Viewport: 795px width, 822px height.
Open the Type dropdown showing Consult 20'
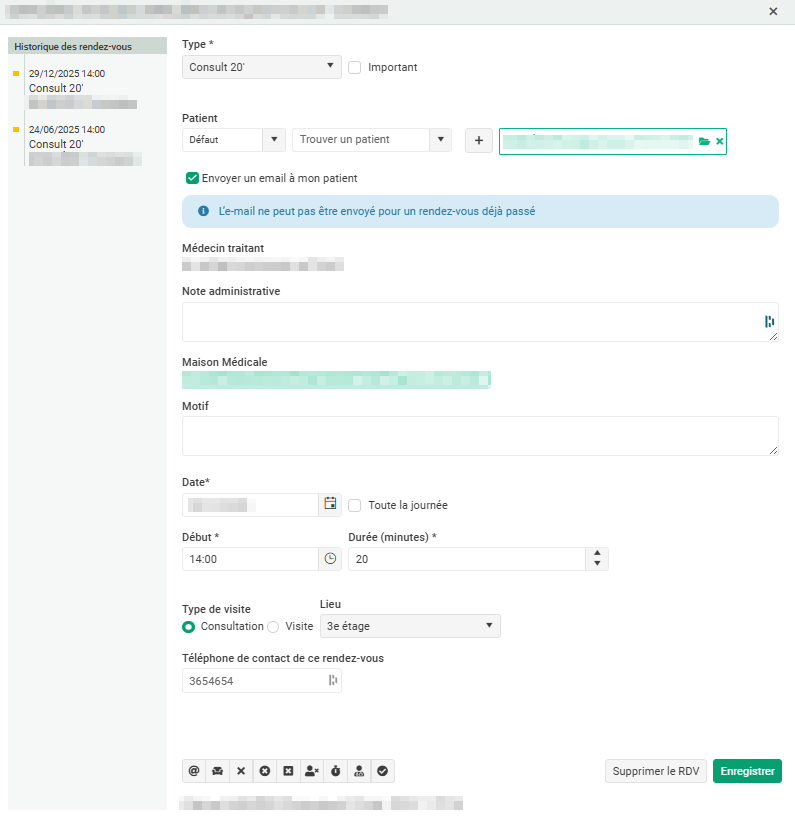(x=262, y=67)
